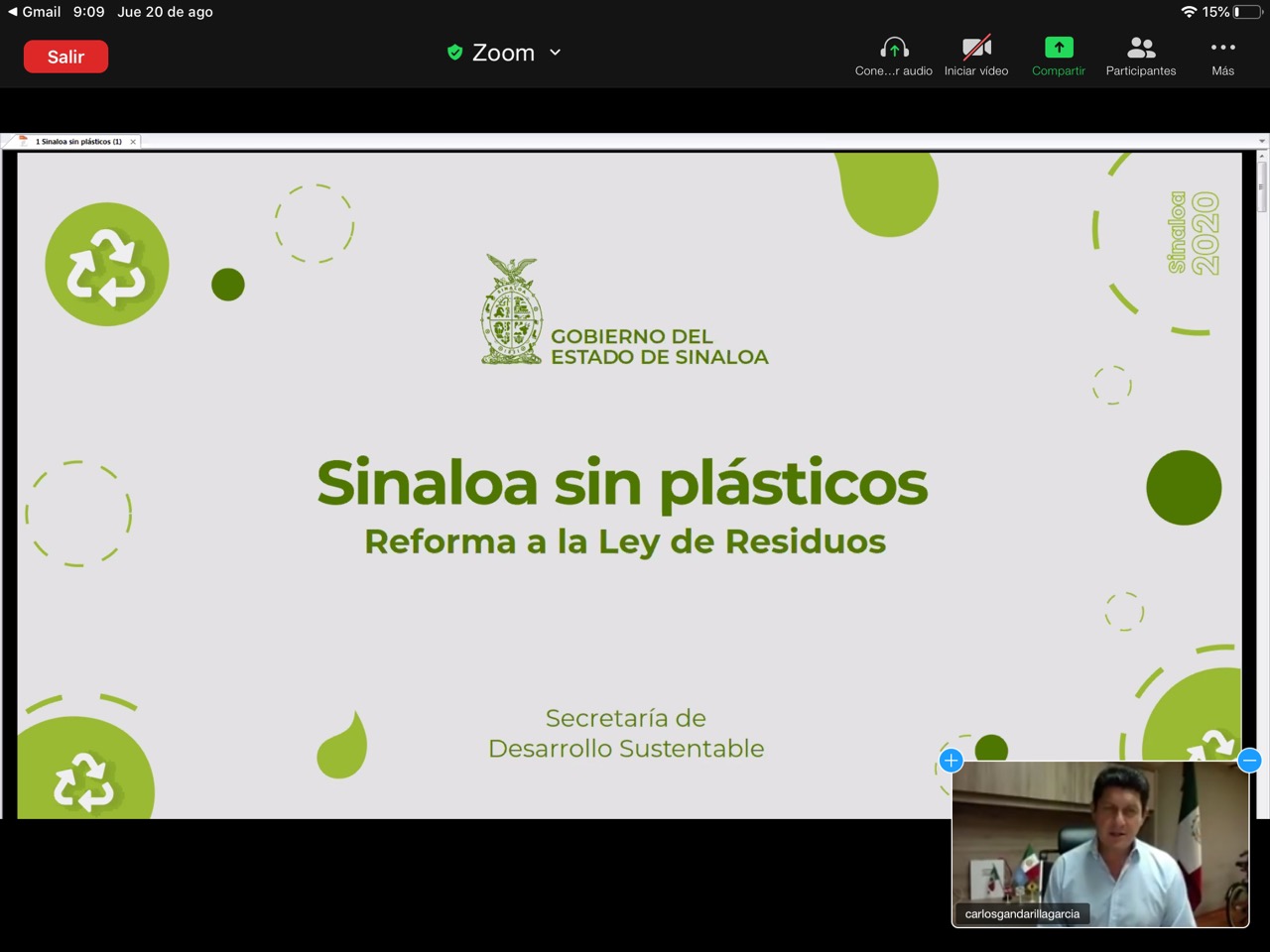Tap the battery indicator in status bar
Viewport: 1270px width, 952px height.
(1249, 12)
